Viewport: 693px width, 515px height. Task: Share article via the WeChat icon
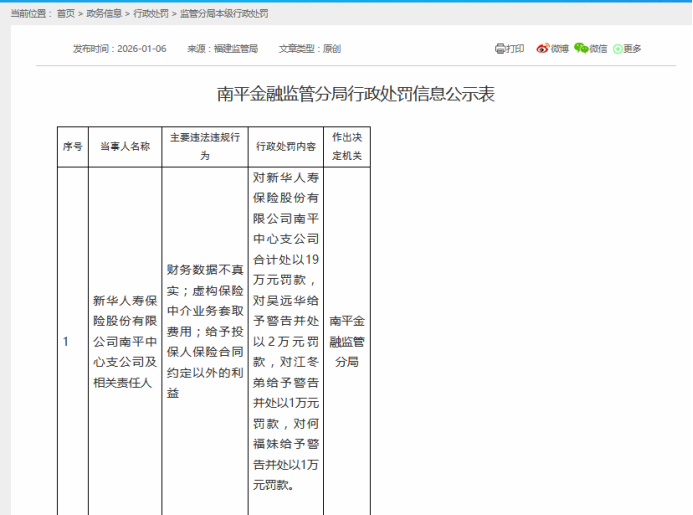click(x=581, y=48)
